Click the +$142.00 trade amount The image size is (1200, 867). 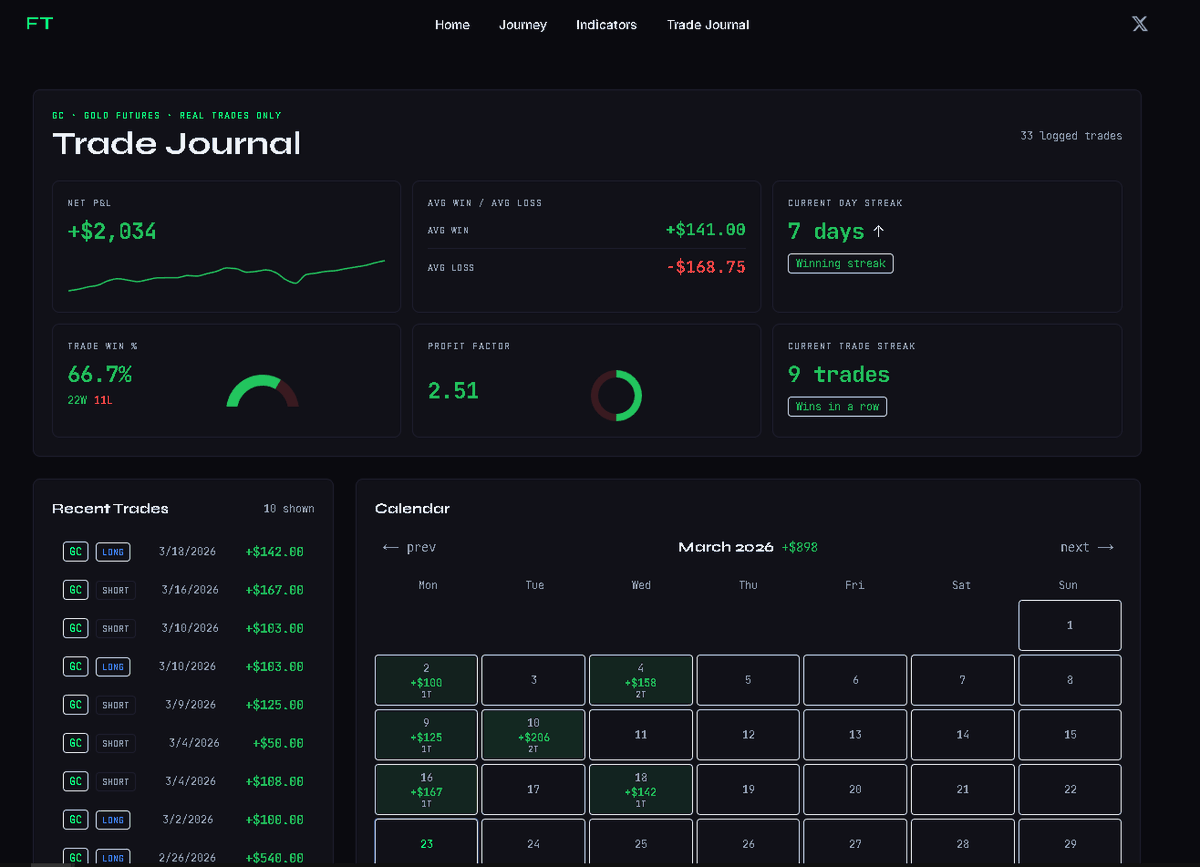274,552
